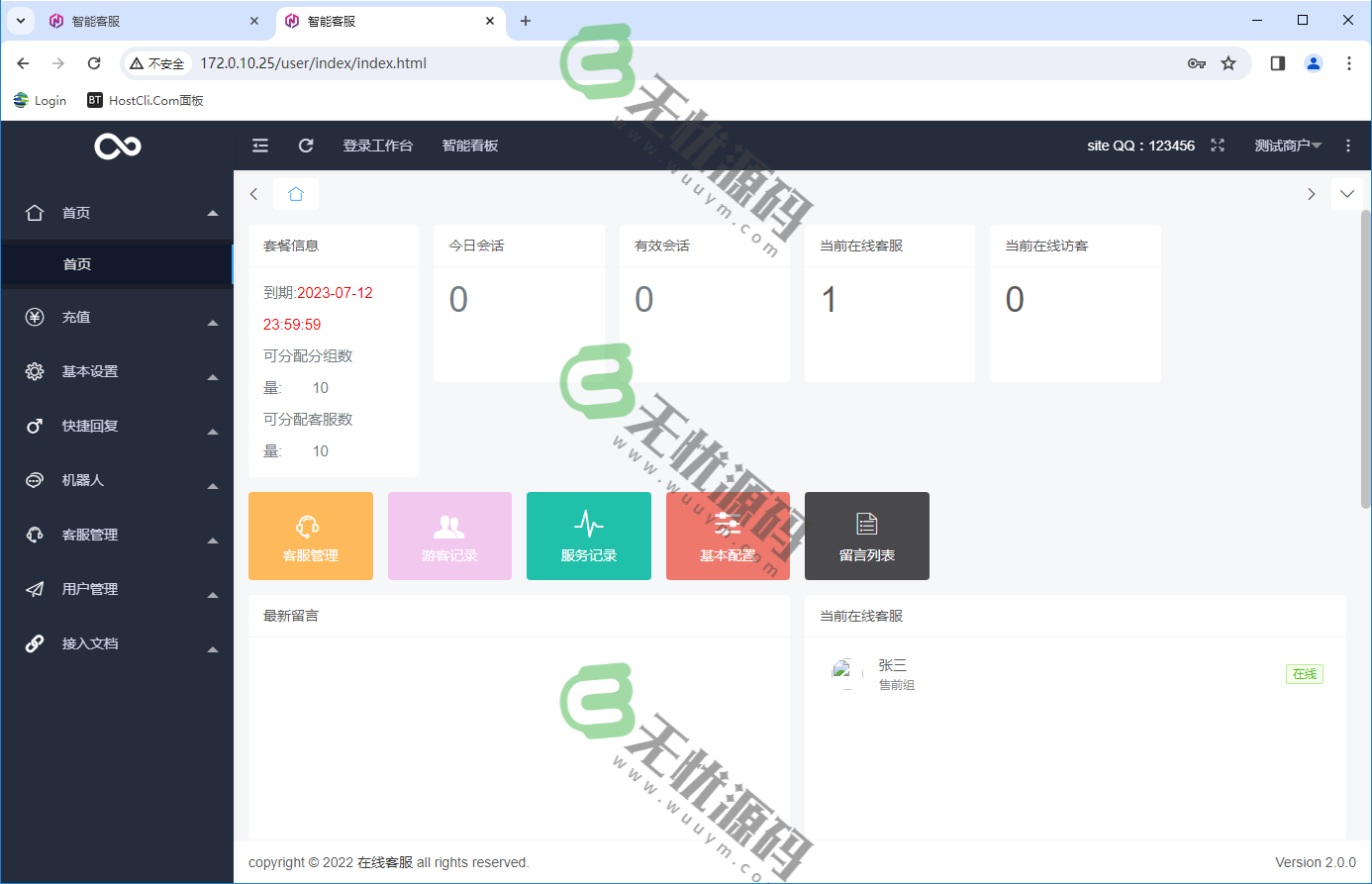The width and height of the screenshot is (1372, 884).
Task: Open 游客记录 via the pink visitors shortcut
Action: pyautogui.click(x=449, y=536)
